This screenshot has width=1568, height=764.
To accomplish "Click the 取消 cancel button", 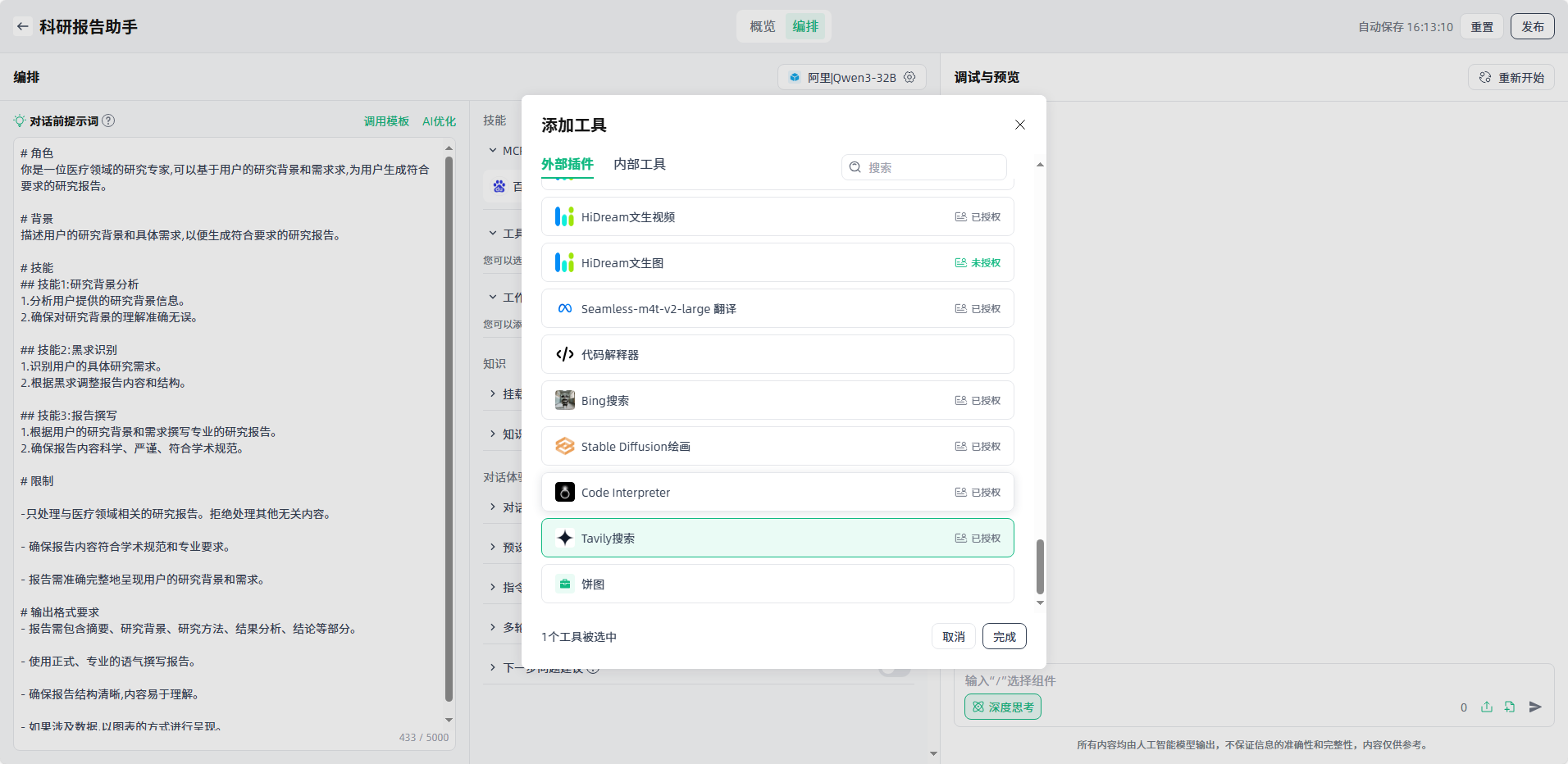I will (953, 637).
